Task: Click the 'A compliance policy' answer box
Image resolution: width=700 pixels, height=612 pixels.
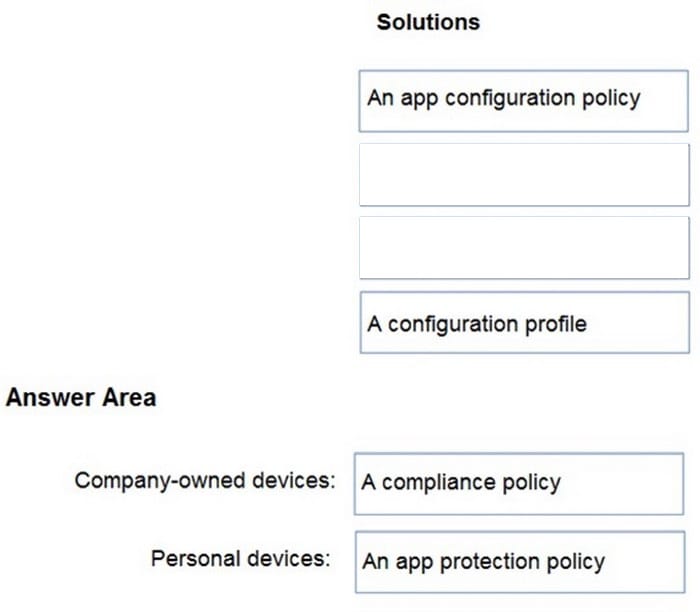Action: [x=519, y=484]
